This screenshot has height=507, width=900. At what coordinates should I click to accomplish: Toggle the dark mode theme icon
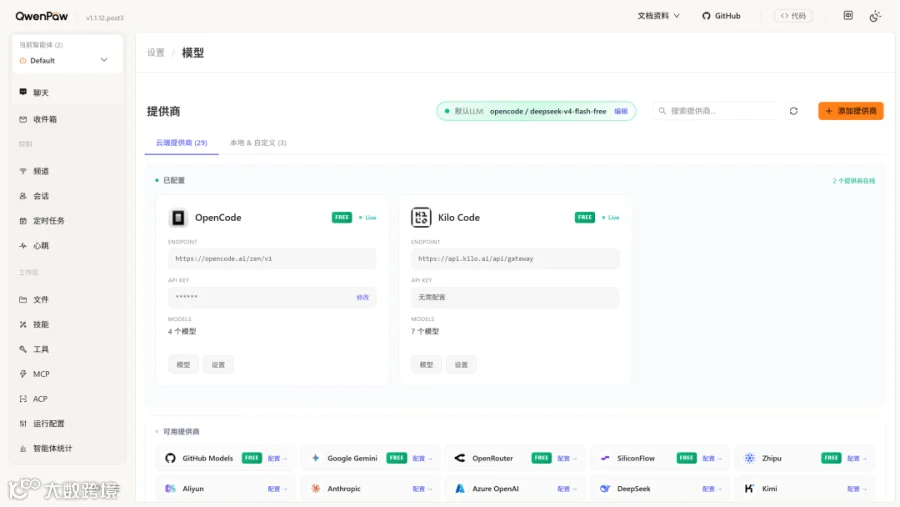coord(875,16)
